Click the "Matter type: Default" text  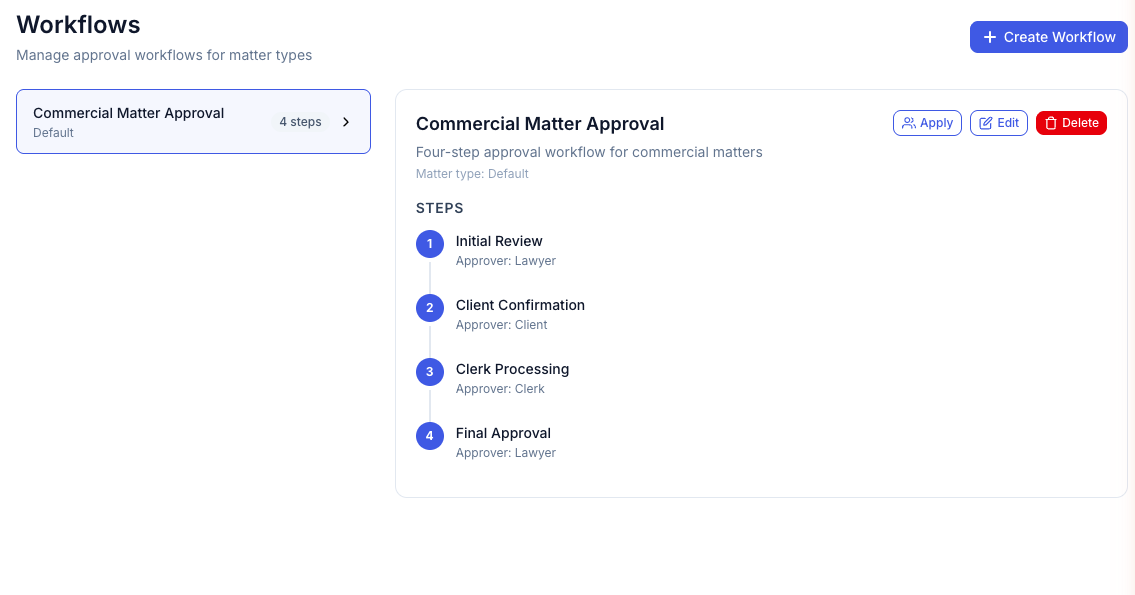pos(472,174)
